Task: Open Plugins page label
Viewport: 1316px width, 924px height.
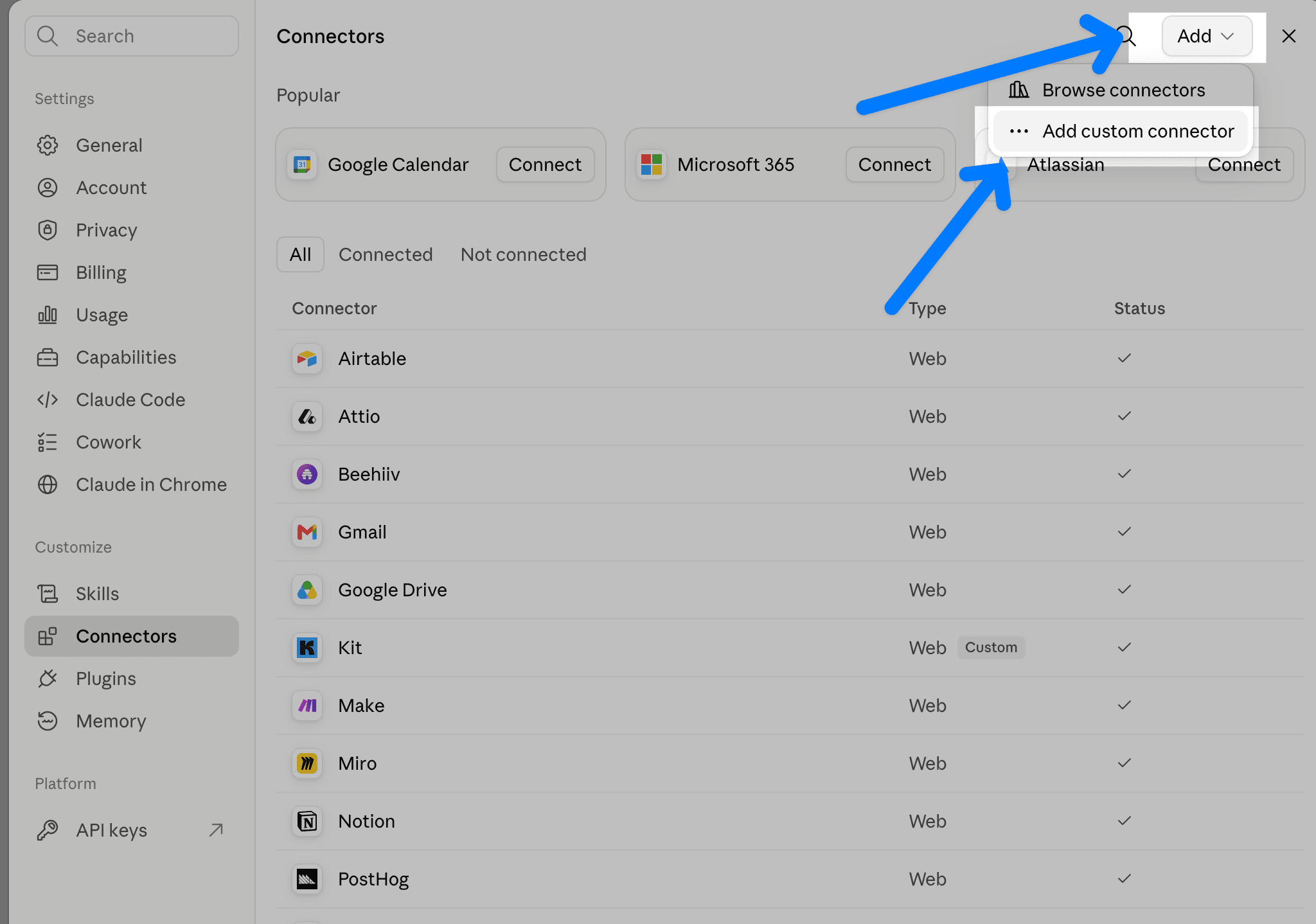Action: coord(106,679)
